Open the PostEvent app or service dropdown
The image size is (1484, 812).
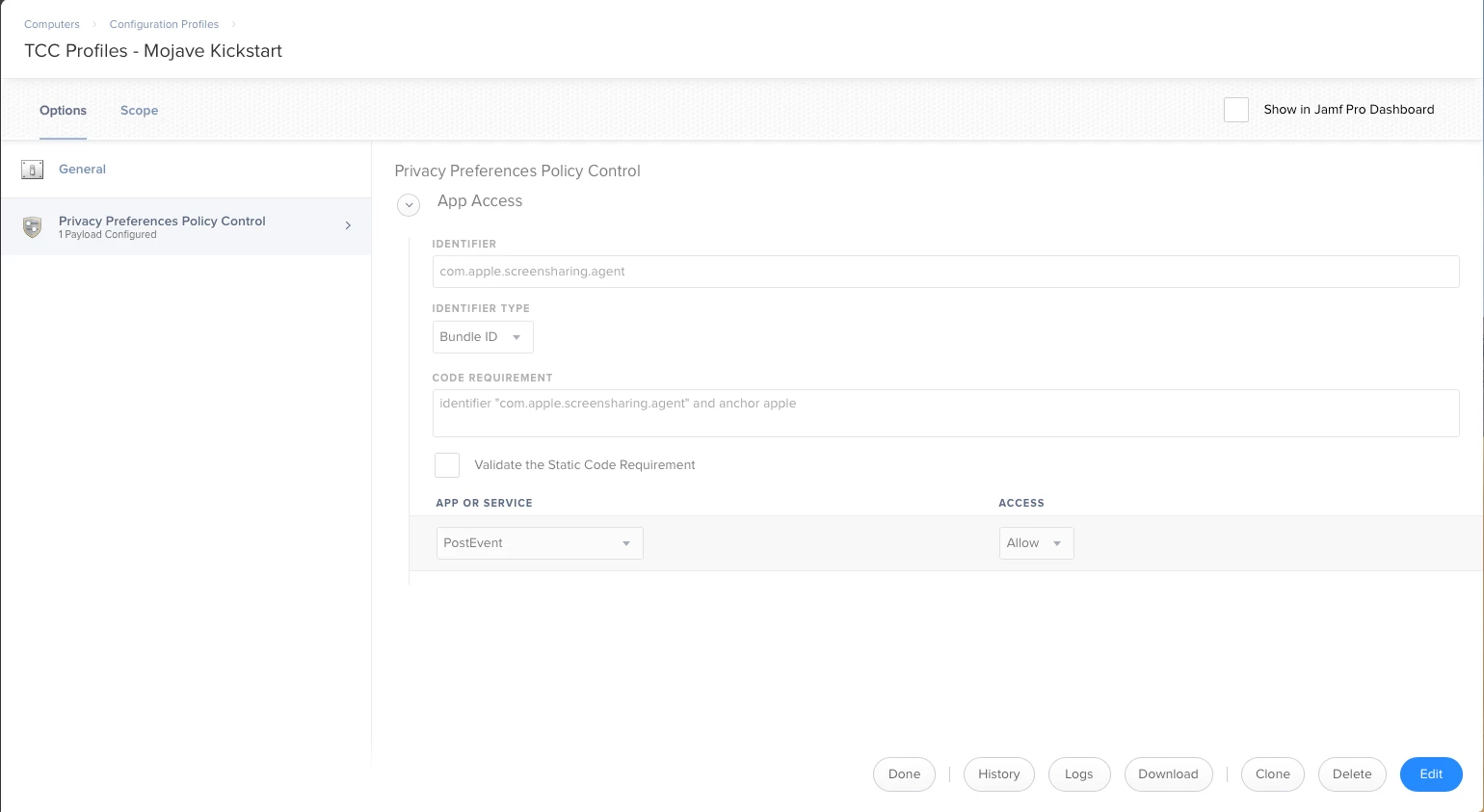(x=540, y=543)
